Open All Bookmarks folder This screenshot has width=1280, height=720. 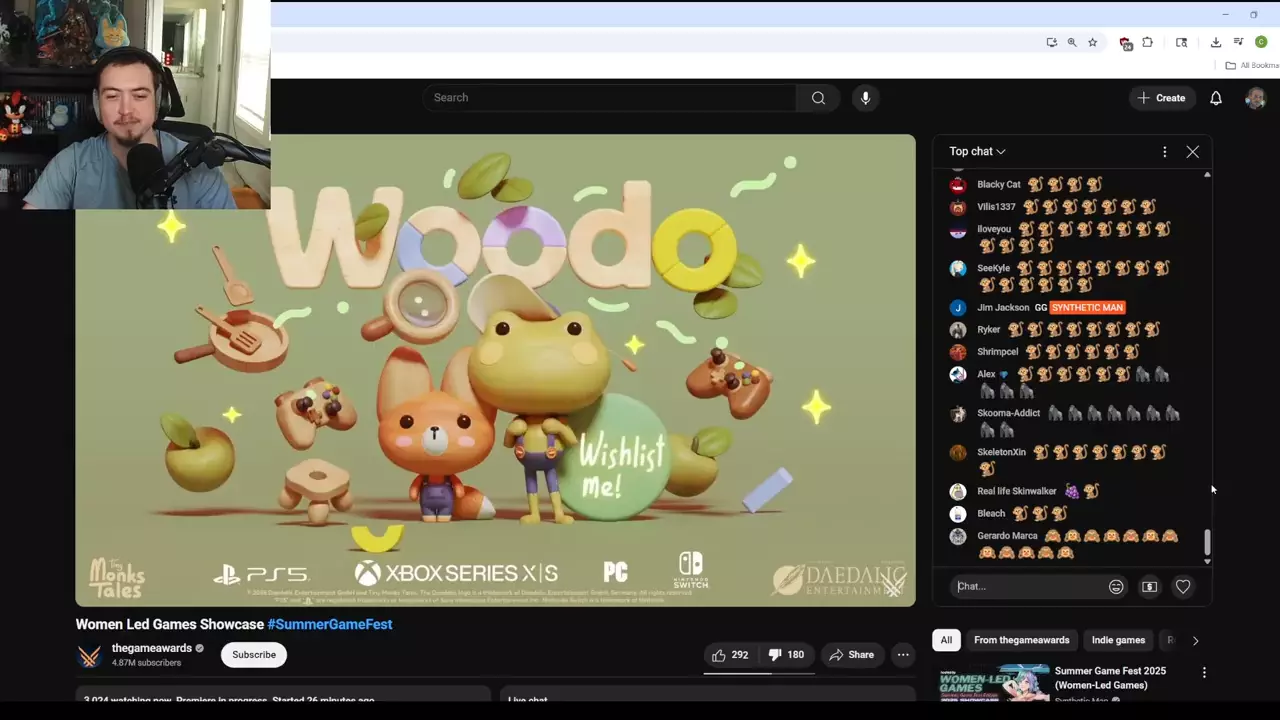point(1252,65)
